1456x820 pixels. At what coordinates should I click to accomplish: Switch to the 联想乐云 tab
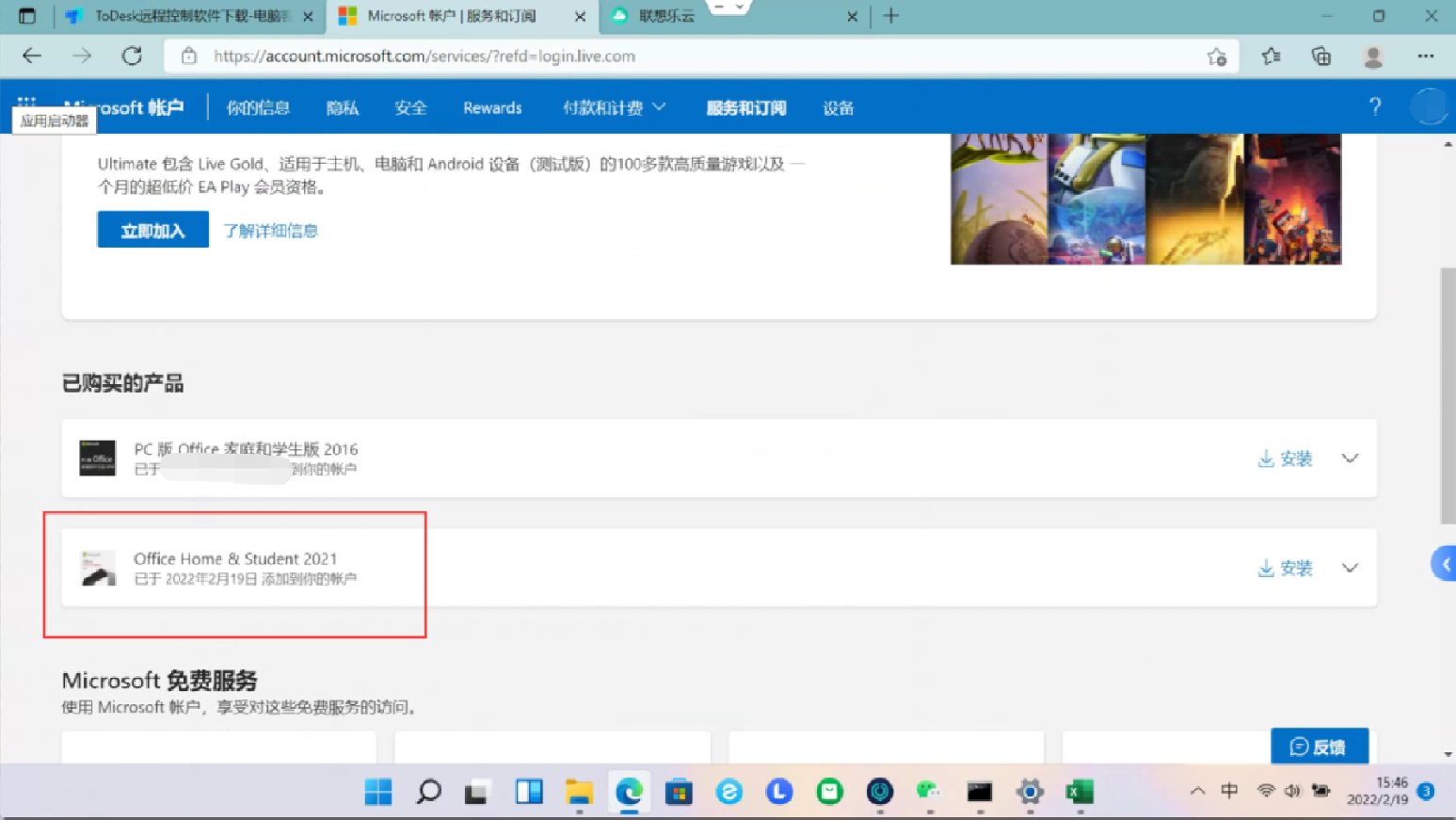tap(734, 17)
